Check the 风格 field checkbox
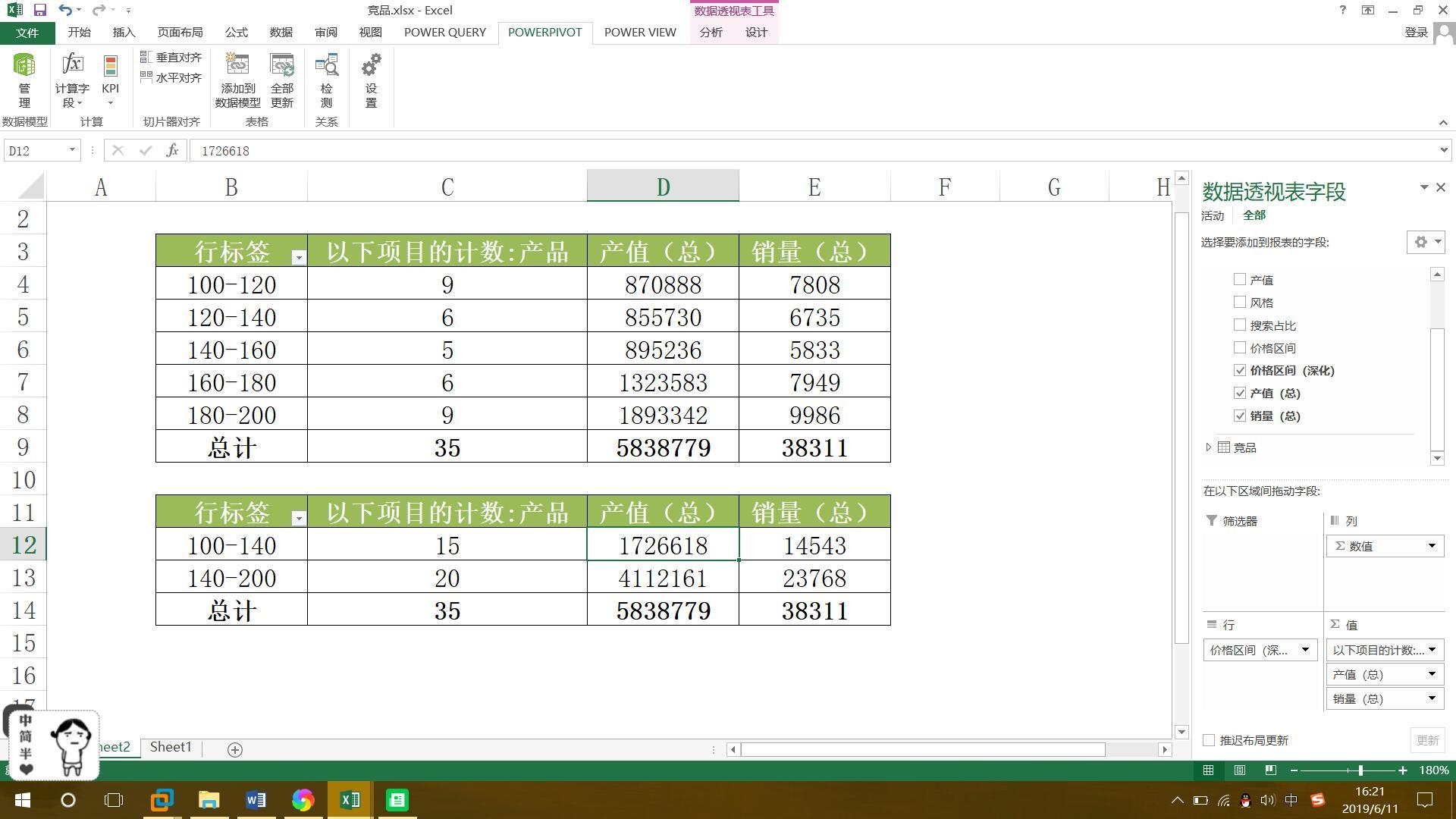This screenshot has width=1456, height=819. [1240, 303]
